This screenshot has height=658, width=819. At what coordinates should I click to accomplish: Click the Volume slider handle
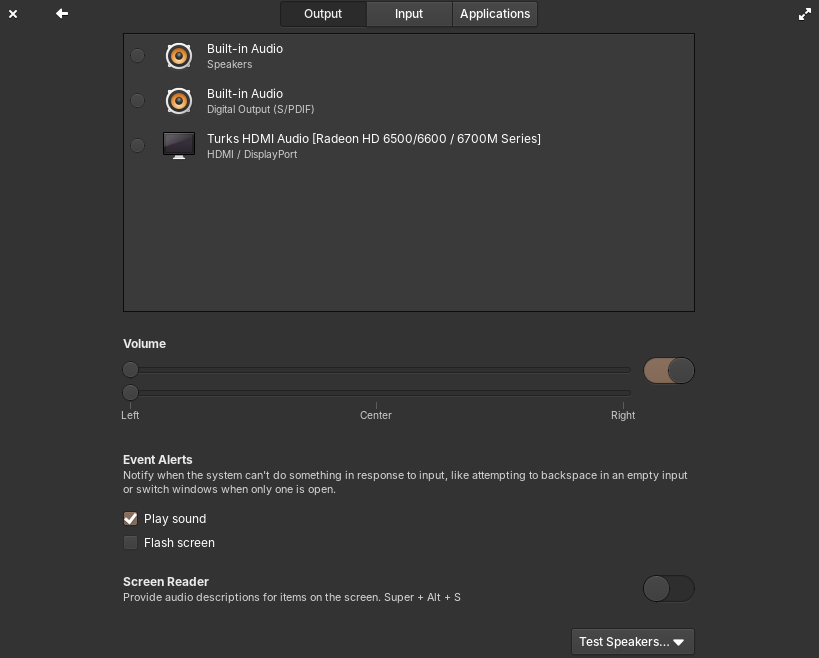(130, 369)
